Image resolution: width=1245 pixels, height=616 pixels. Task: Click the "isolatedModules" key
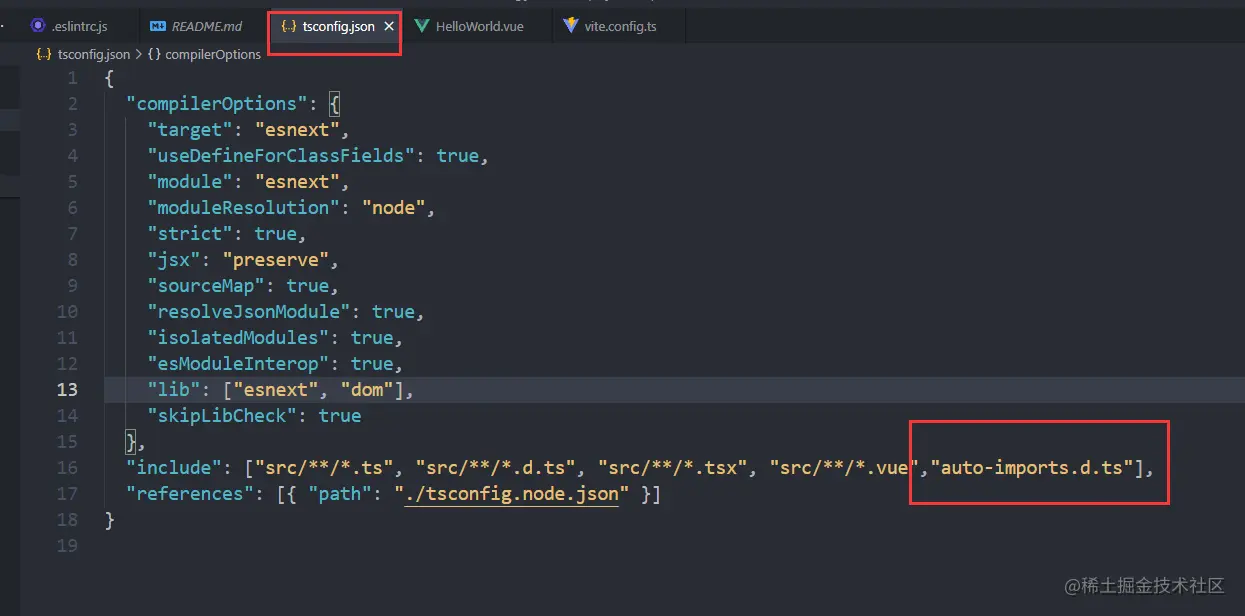238,337
